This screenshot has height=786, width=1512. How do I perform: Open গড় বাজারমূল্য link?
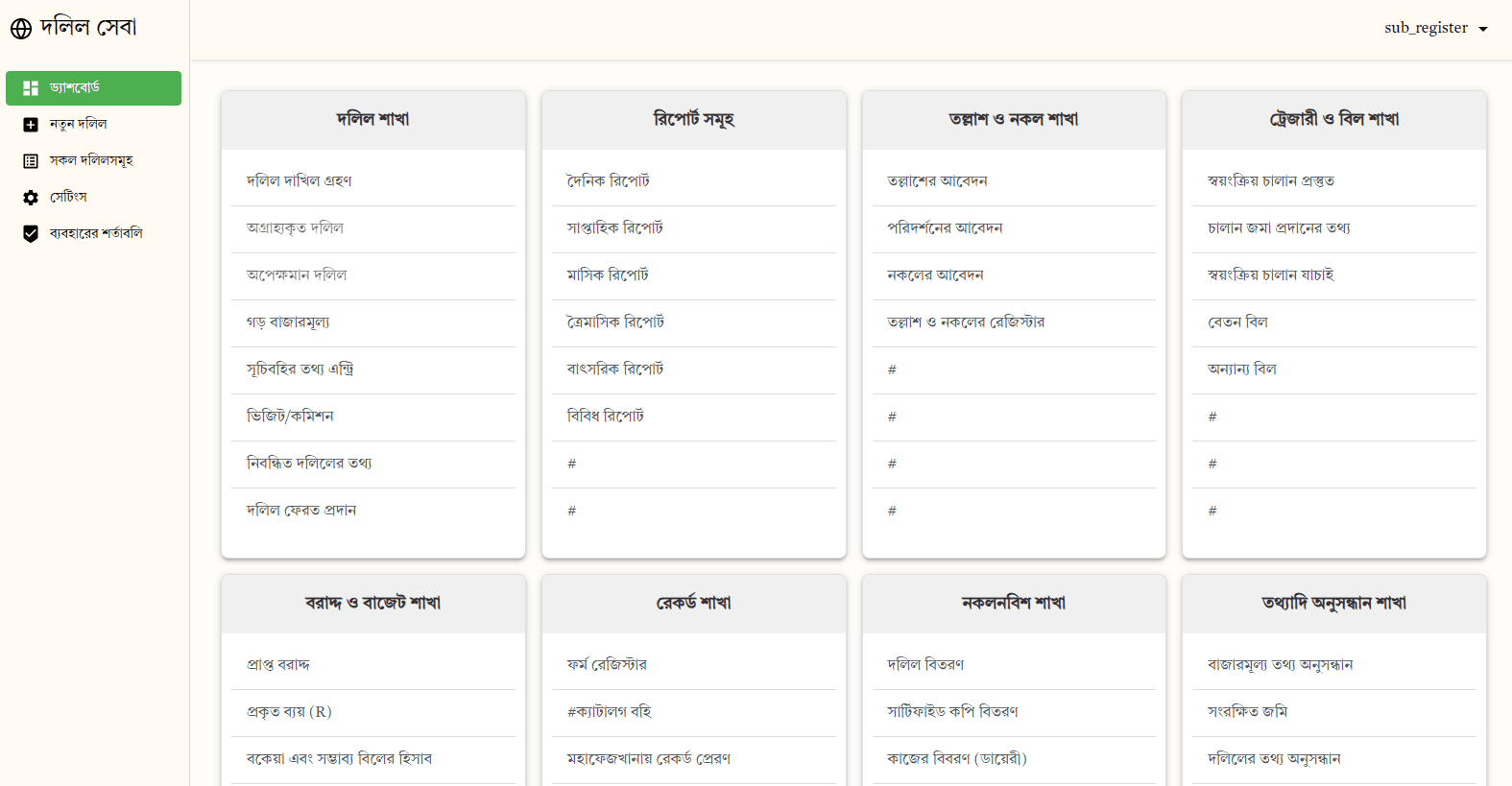coord(288,322)
